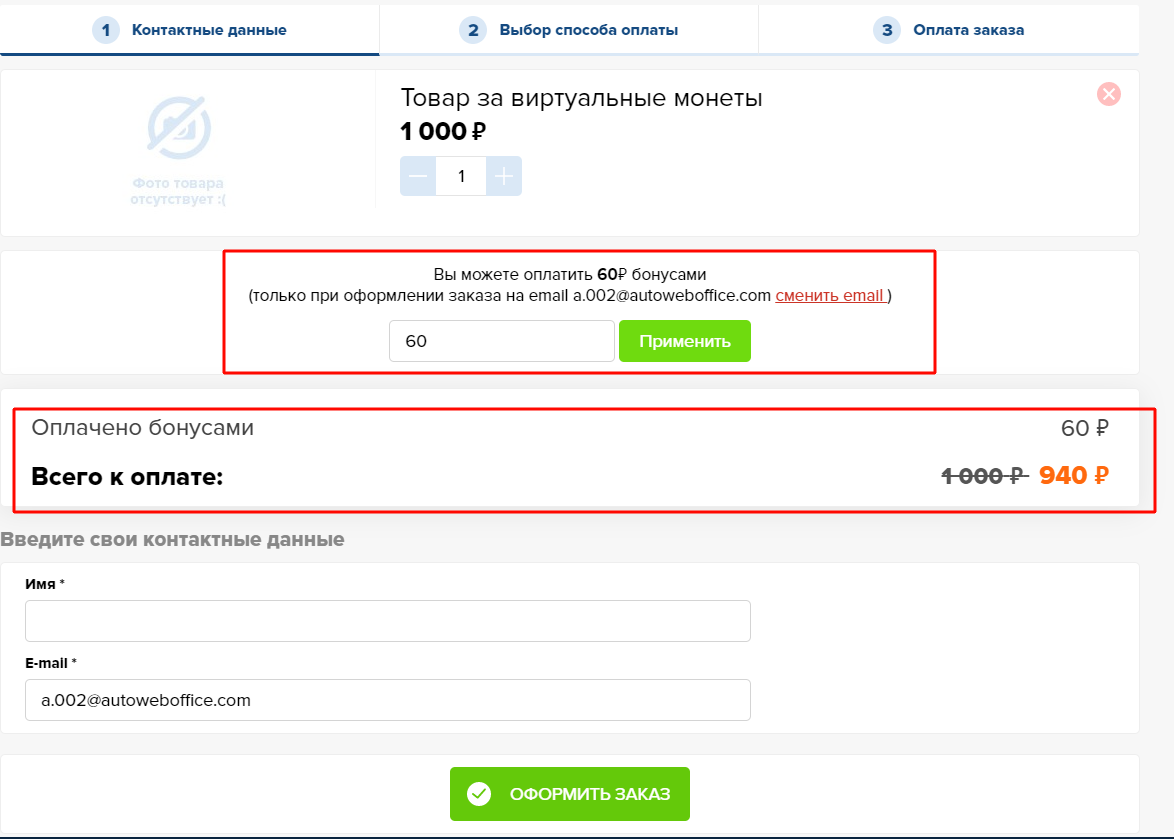Focus the Имя input field

coord(388,621)
